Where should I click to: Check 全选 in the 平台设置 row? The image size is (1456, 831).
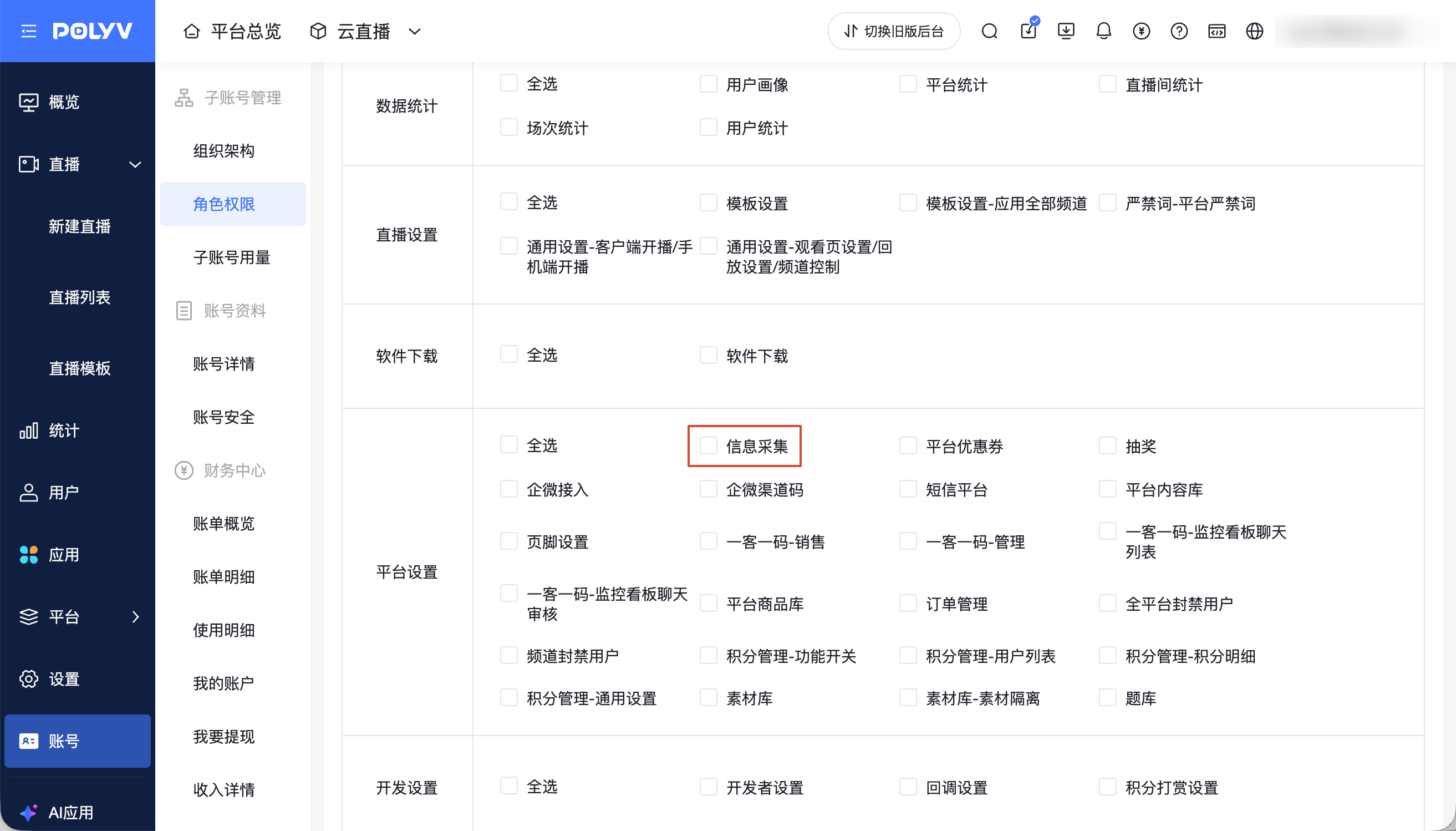pos(509,444)
